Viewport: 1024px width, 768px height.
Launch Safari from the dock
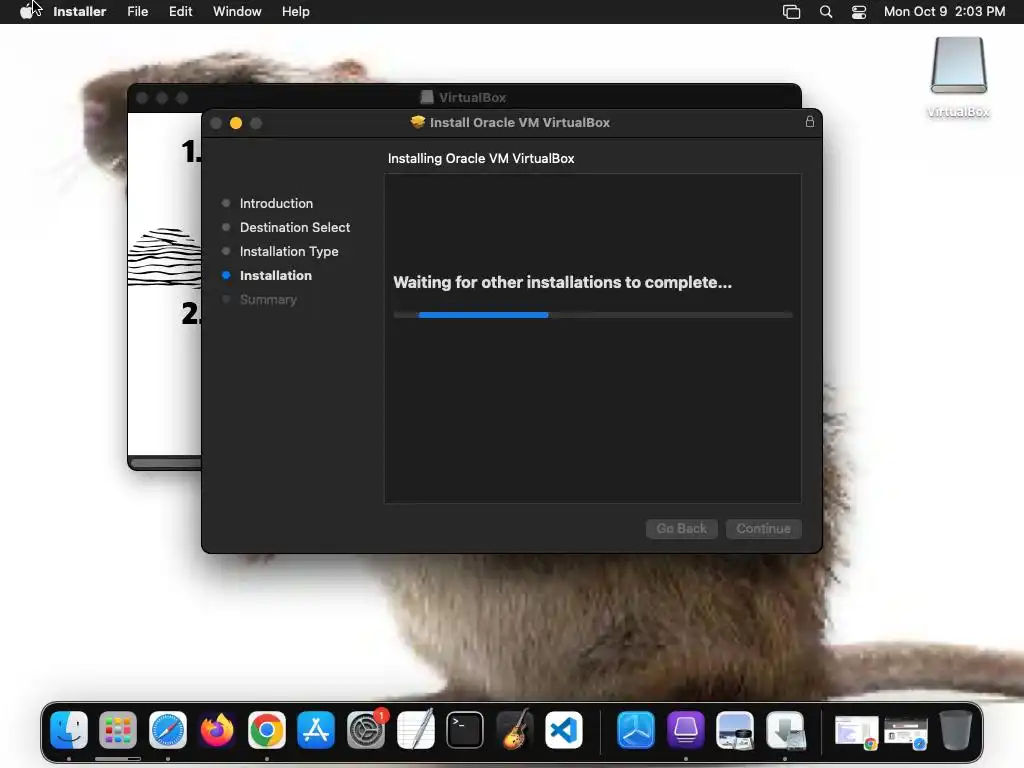[x=168, y=730]
